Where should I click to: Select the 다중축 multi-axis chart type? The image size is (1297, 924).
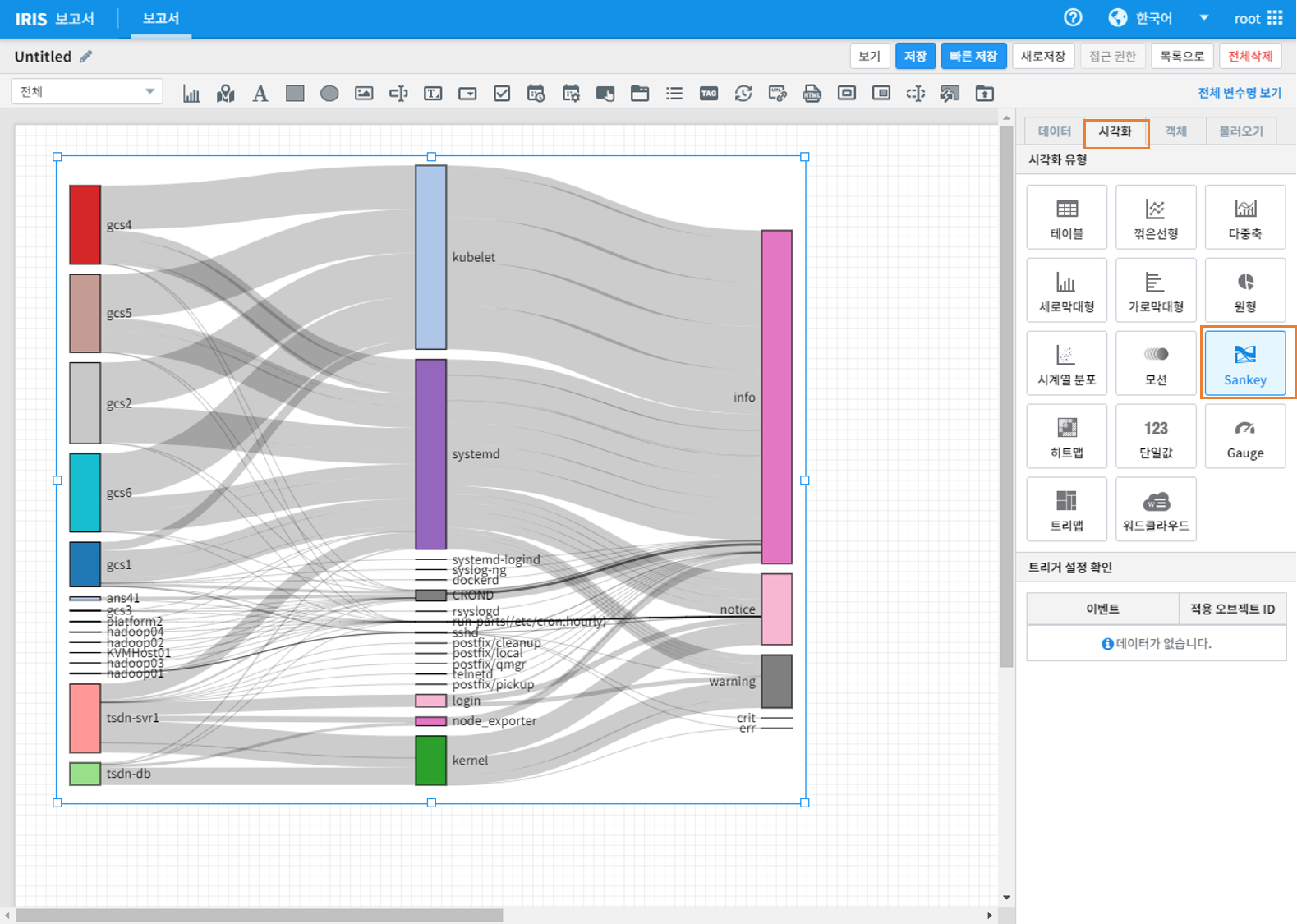click(x=1245, y=217)
